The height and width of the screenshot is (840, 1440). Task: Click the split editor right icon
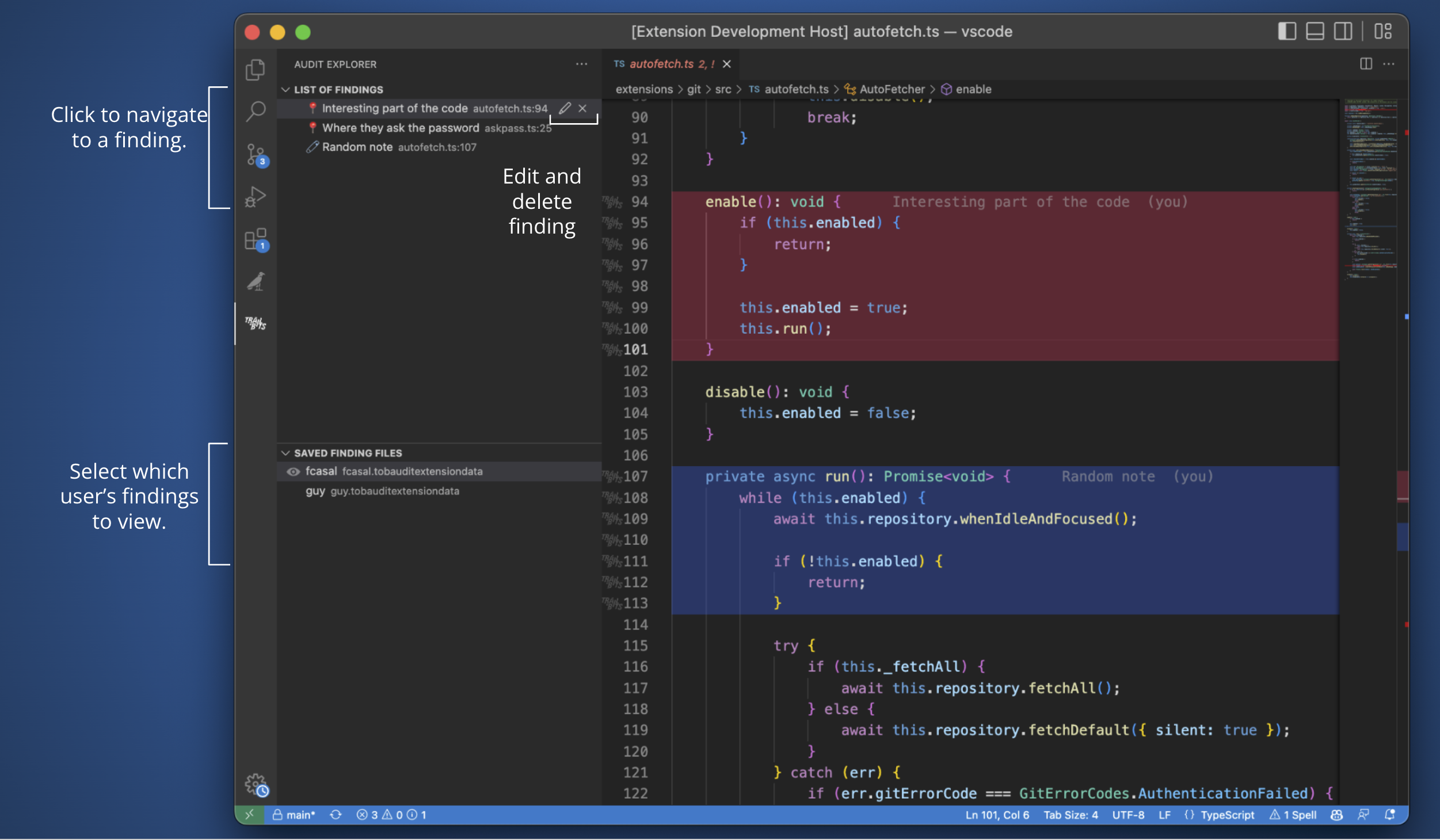(1366, 64)
